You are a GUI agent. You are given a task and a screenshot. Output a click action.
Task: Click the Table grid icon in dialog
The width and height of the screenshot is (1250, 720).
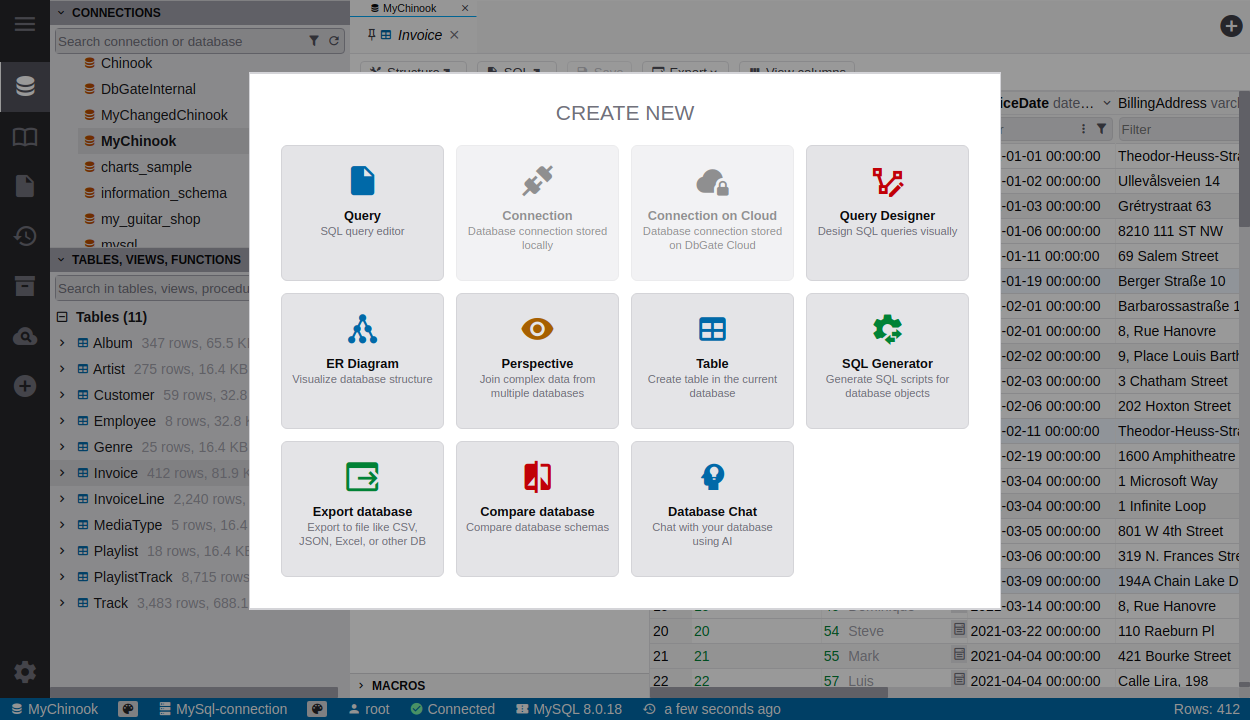coord(712,329)
